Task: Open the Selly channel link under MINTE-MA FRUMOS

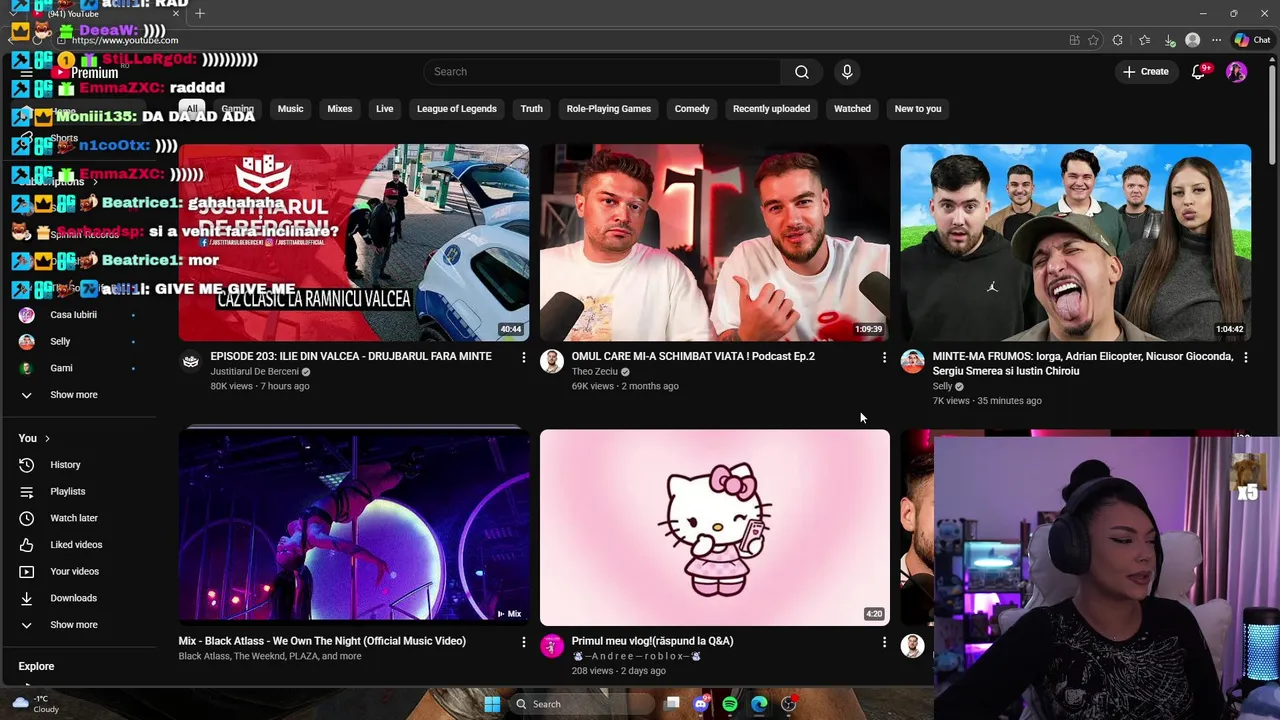Action: tap(942, 386)
